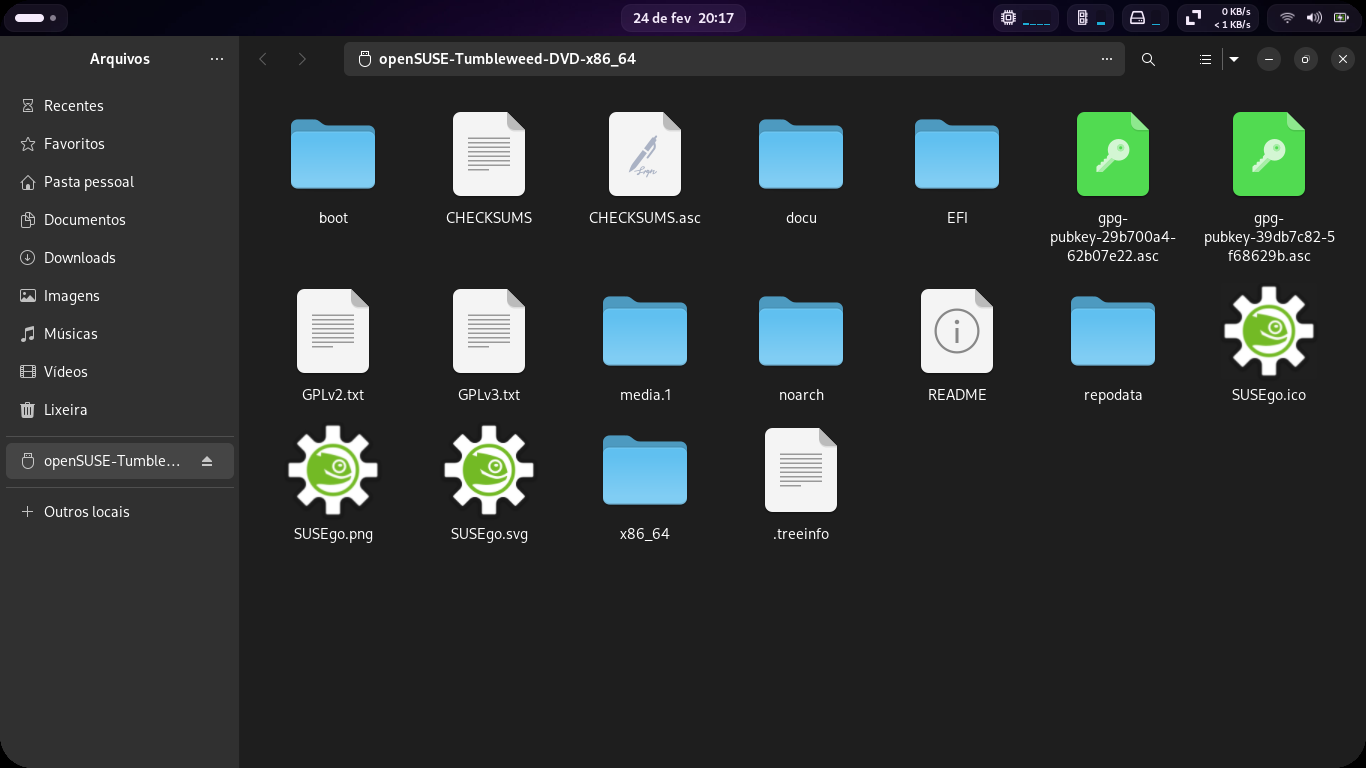The height and width of the screenshot is (768, 1366).
Task: Select the CHECKSUMS.asc signature file
Action: pyautogui.click(x=645, y=154)
